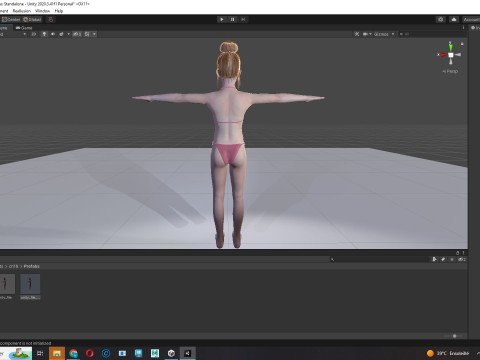Toggle scene effects icon
The image size is (480, 360).
61,34
